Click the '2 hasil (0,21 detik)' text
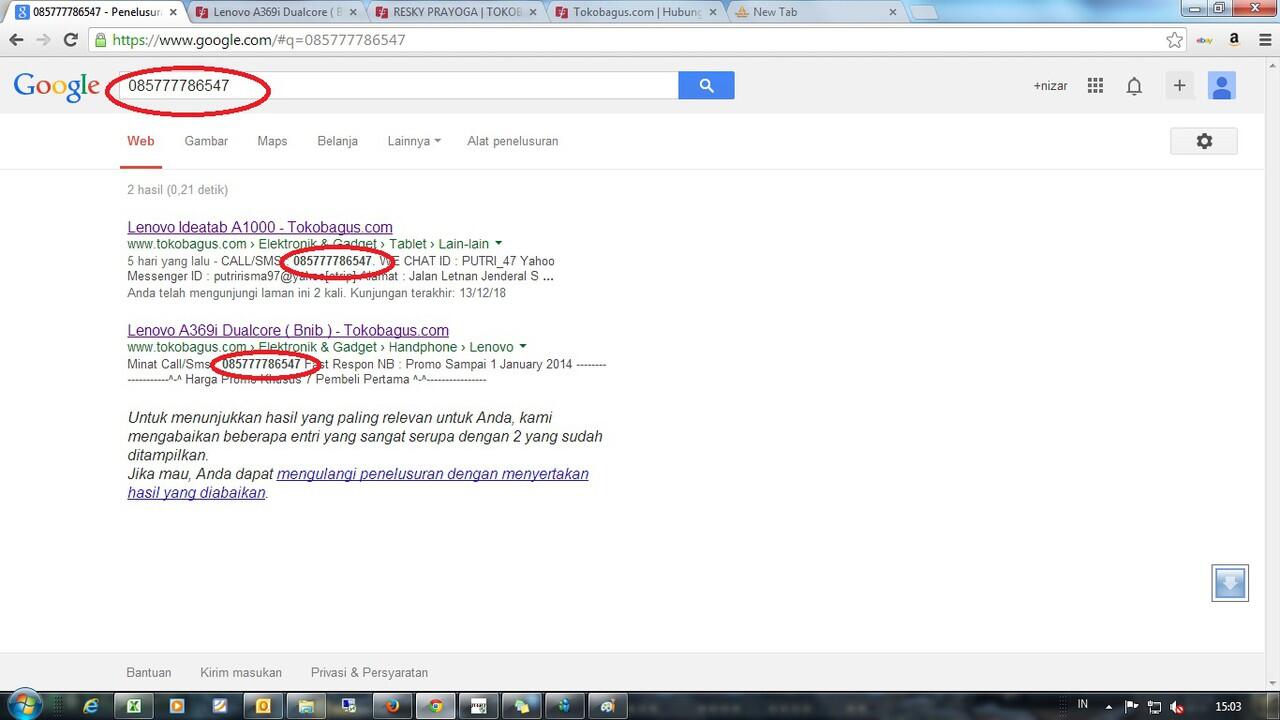This screenshot has height=720, width=1280. [178, 189]
